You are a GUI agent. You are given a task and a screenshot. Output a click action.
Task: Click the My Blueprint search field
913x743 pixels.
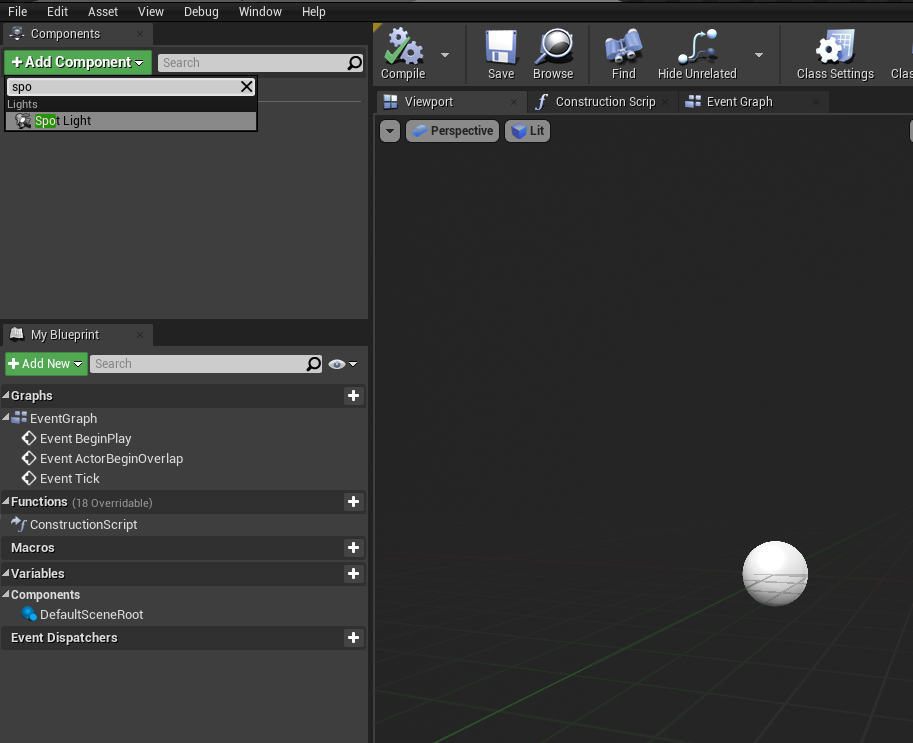(198, 364)
